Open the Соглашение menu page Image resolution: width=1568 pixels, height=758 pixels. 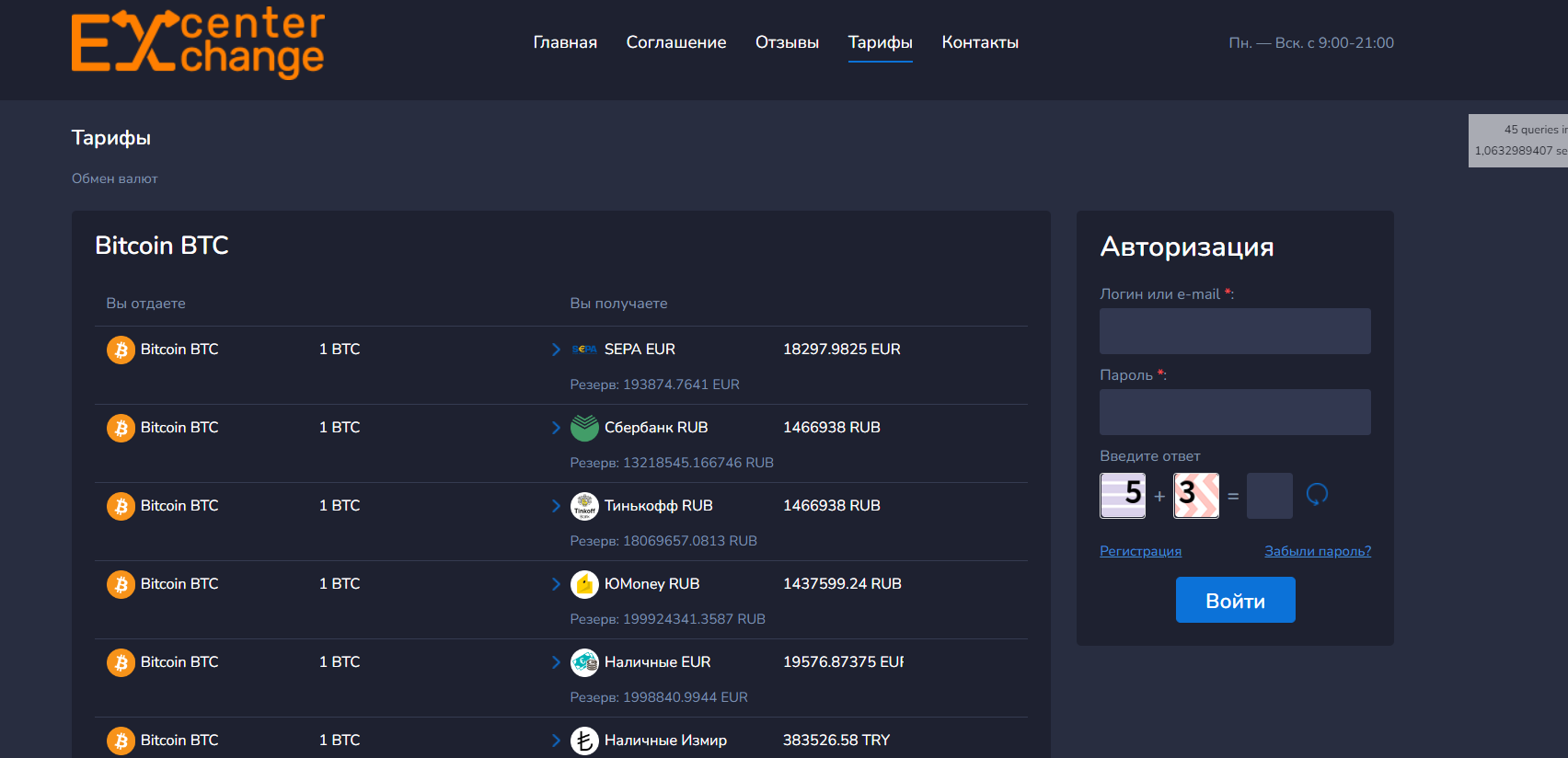tap(676, 42)
